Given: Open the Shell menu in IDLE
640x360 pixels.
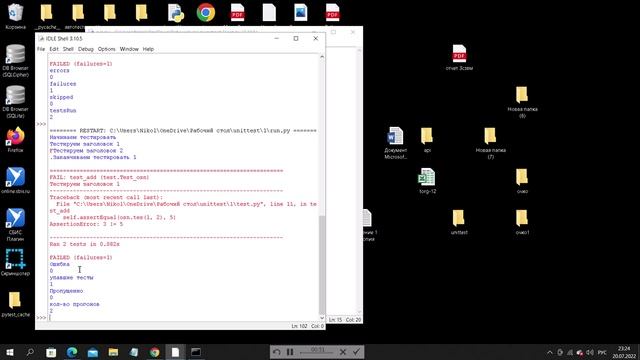Looking at the screenshot, I should coord(68,49).
